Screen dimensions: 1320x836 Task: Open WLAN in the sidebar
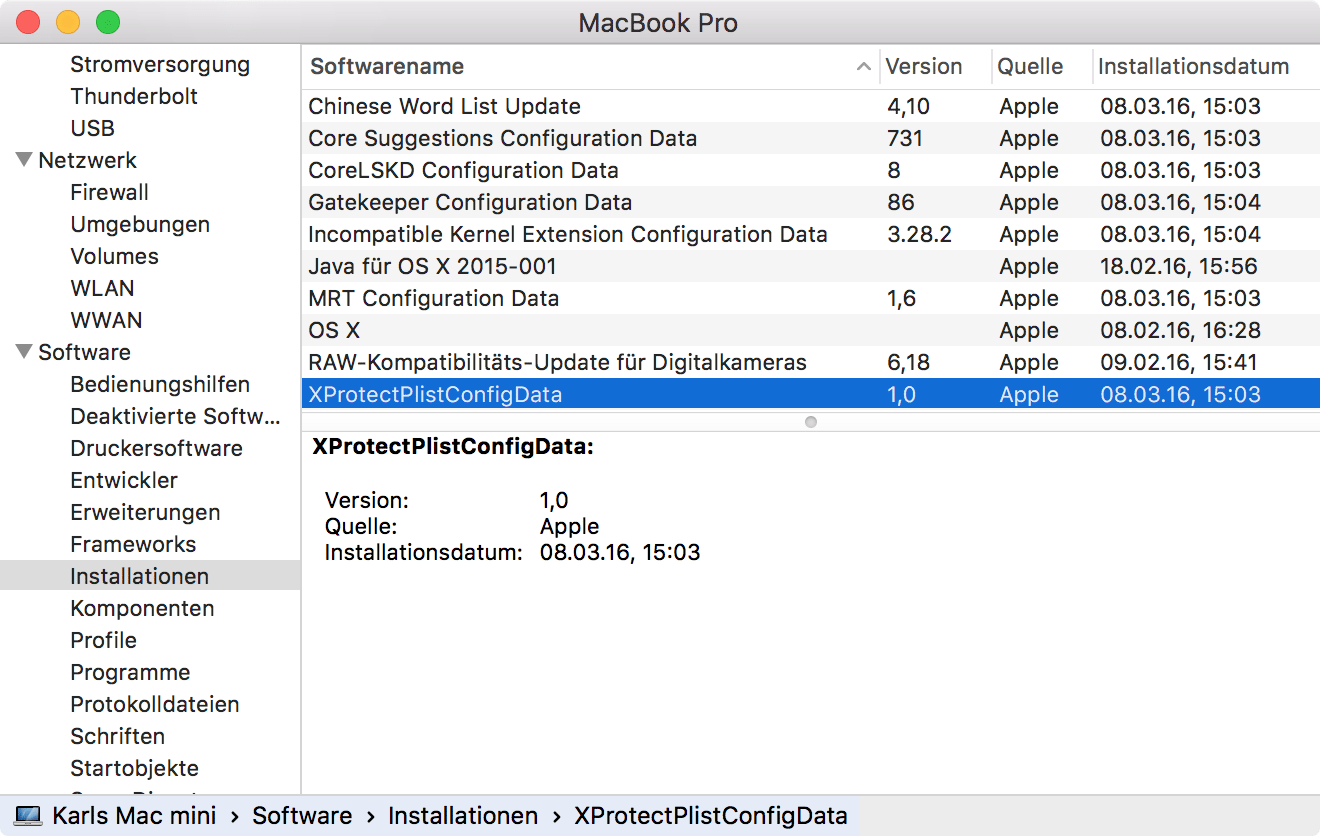click(102, 288)
